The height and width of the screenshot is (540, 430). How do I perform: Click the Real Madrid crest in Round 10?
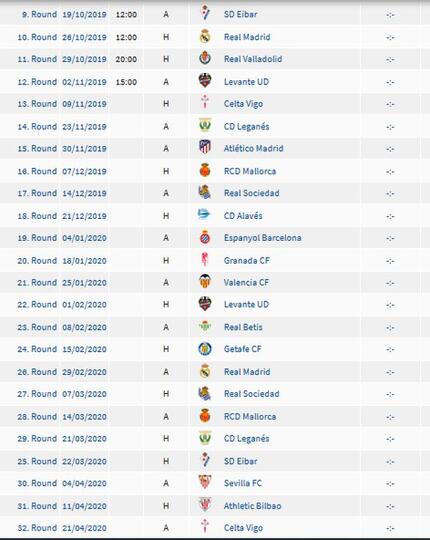205,36
